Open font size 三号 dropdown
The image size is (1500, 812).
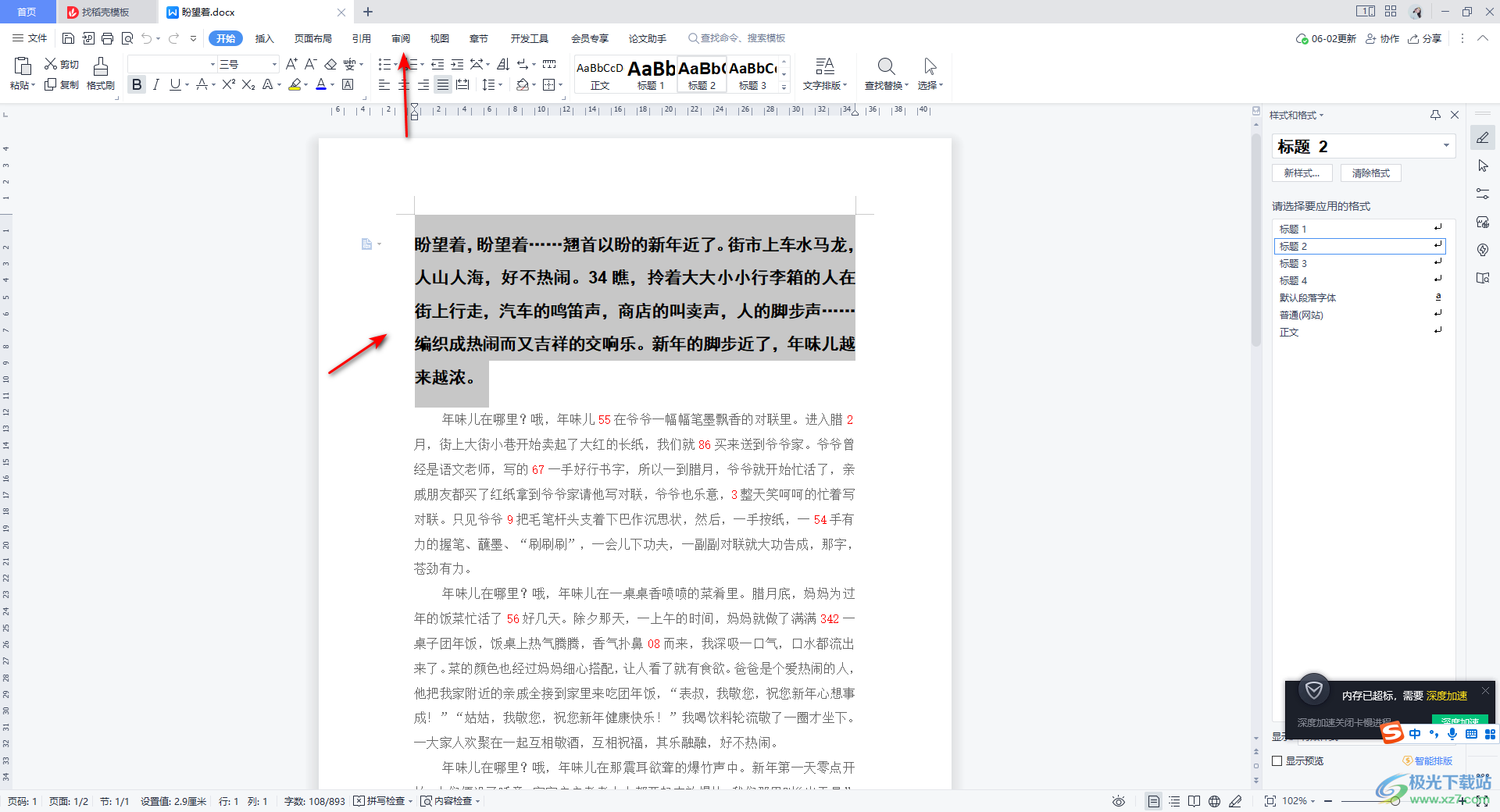274,64
